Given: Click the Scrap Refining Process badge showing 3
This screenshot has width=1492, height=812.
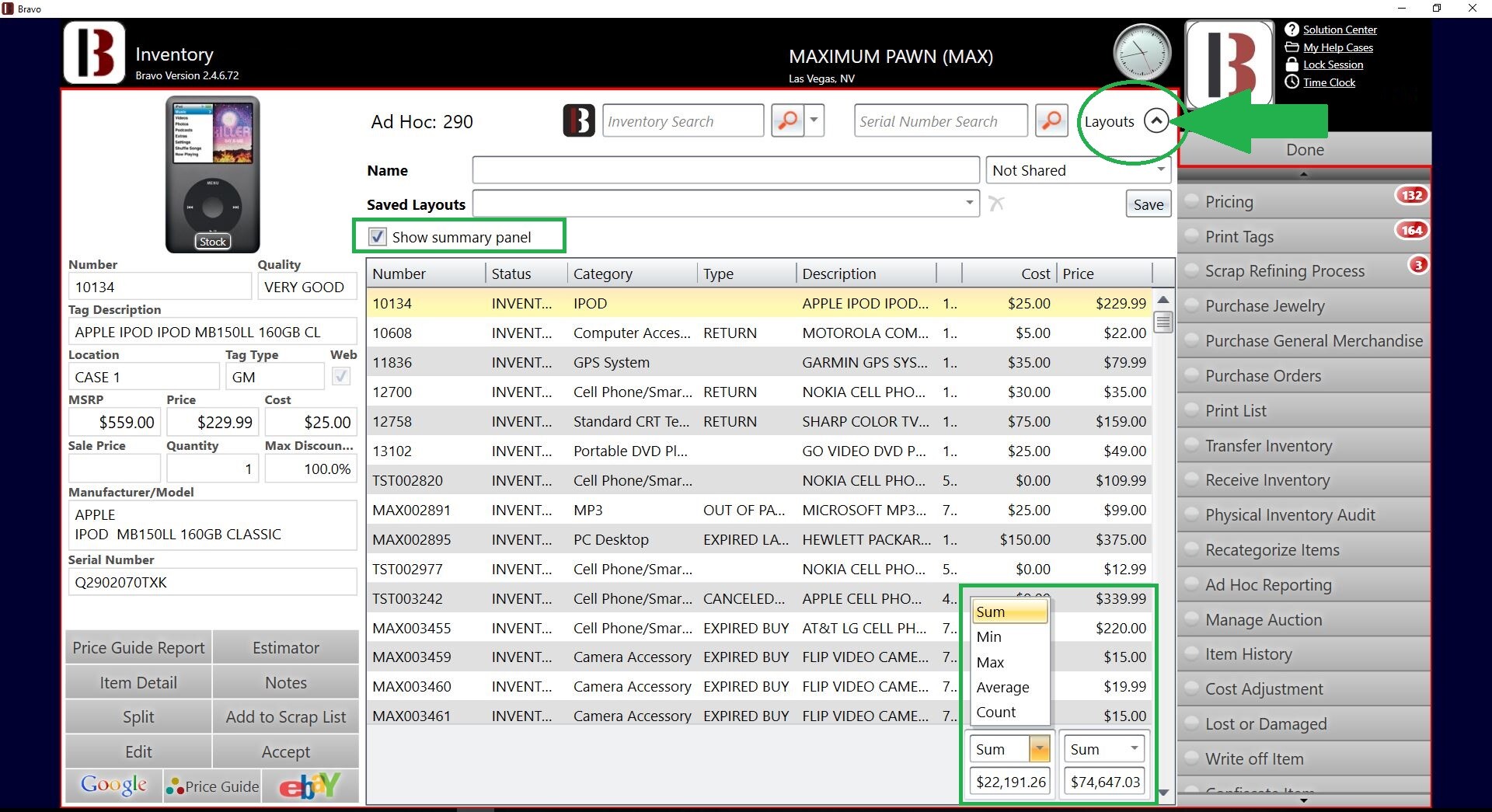Looking at the screenshot, I should tap(1418, 265).
